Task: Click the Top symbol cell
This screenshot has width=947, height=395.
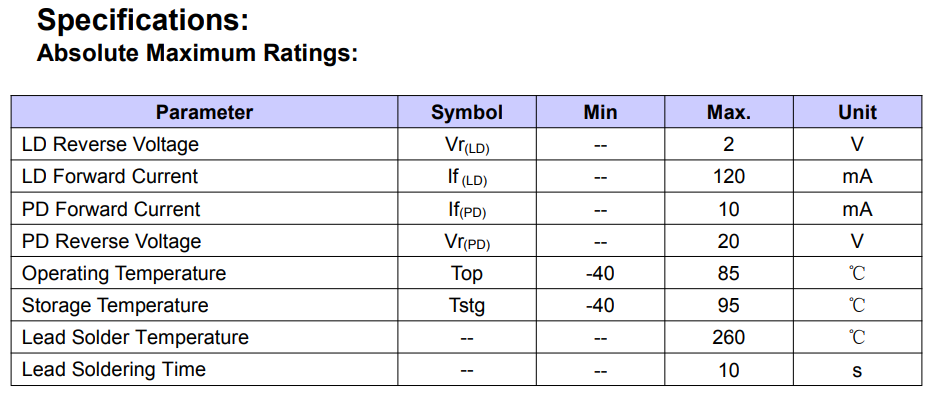Action: coord(467,274)
